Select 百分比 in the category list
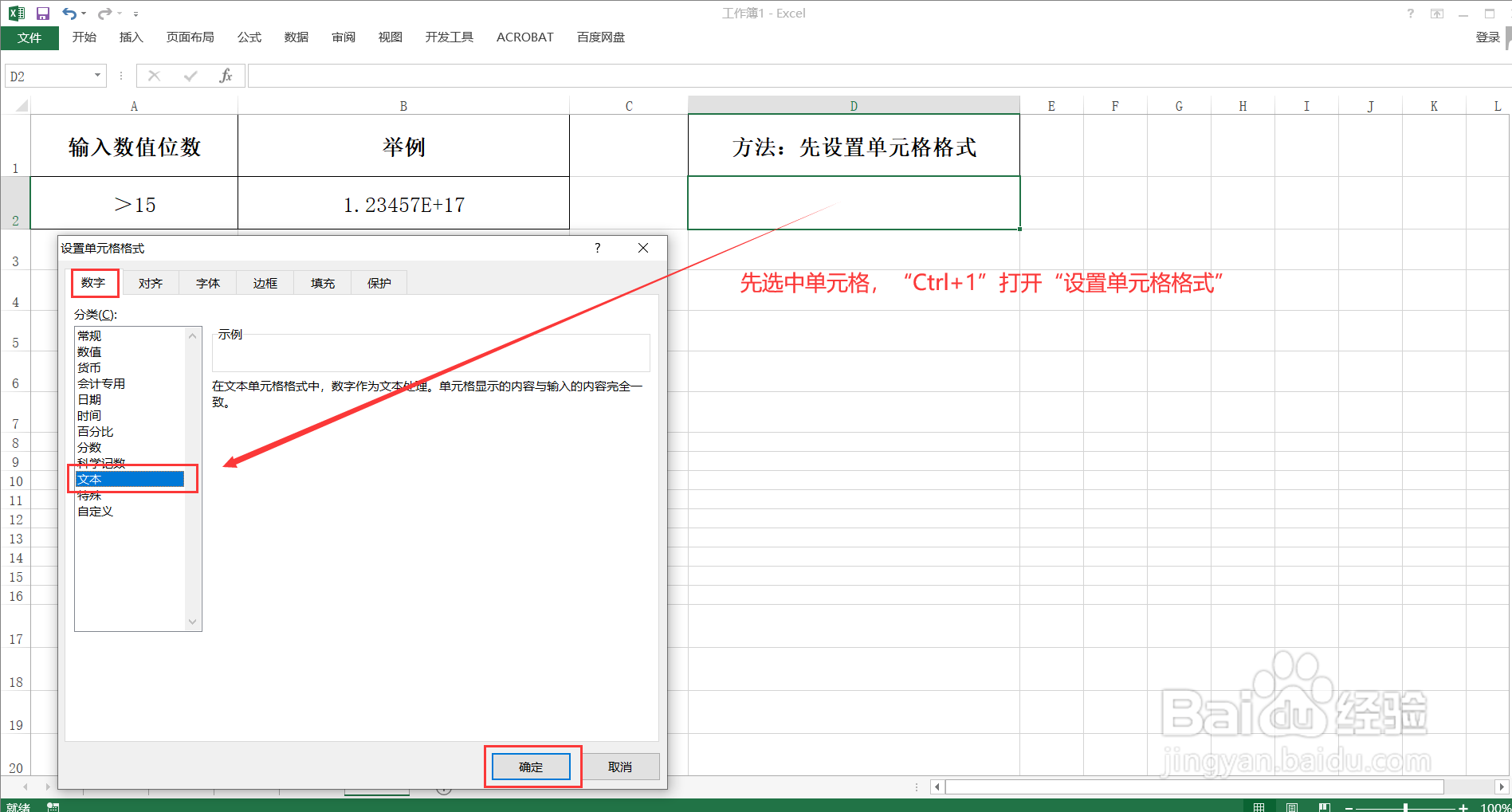The image size is (1512, 812). pos(130,432)
